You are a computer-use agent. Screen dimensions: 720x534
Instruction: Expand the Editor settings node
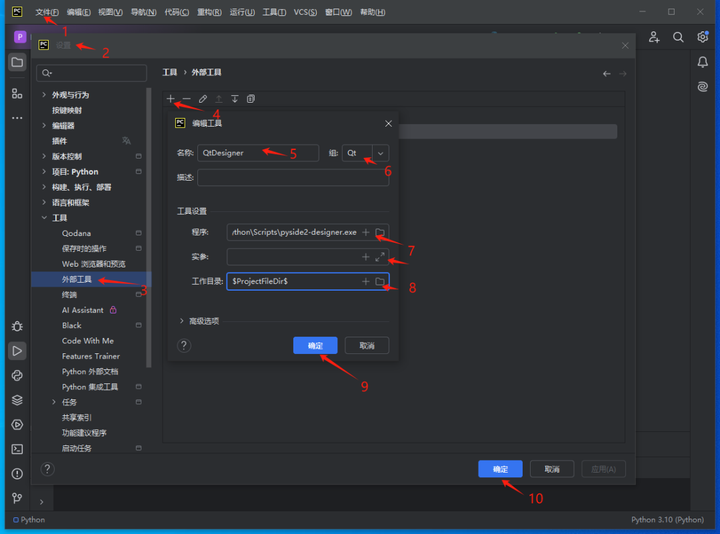point(44,125)
